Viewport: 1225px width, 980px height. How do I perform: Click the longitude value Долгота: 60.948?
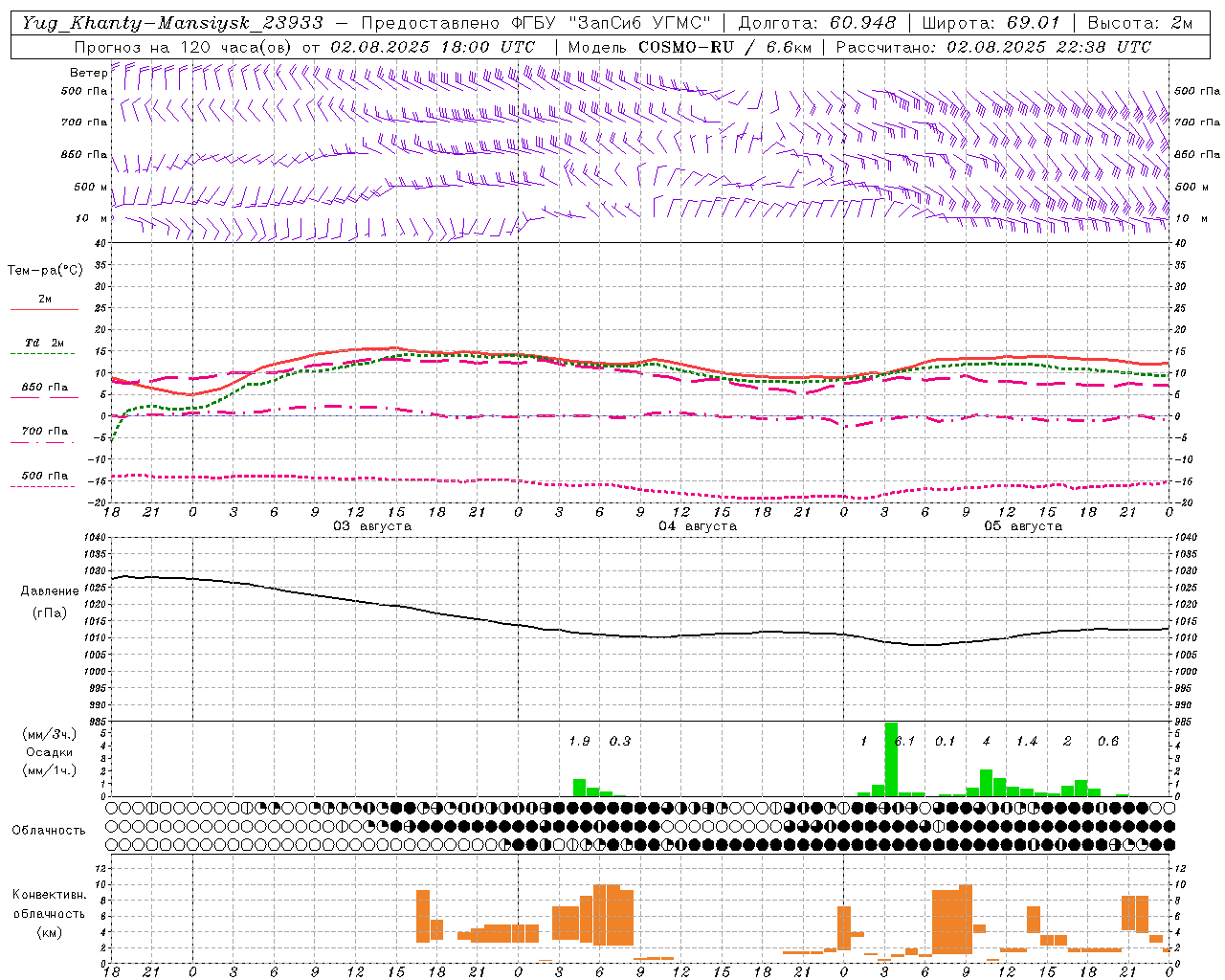[x=817, y=23]
